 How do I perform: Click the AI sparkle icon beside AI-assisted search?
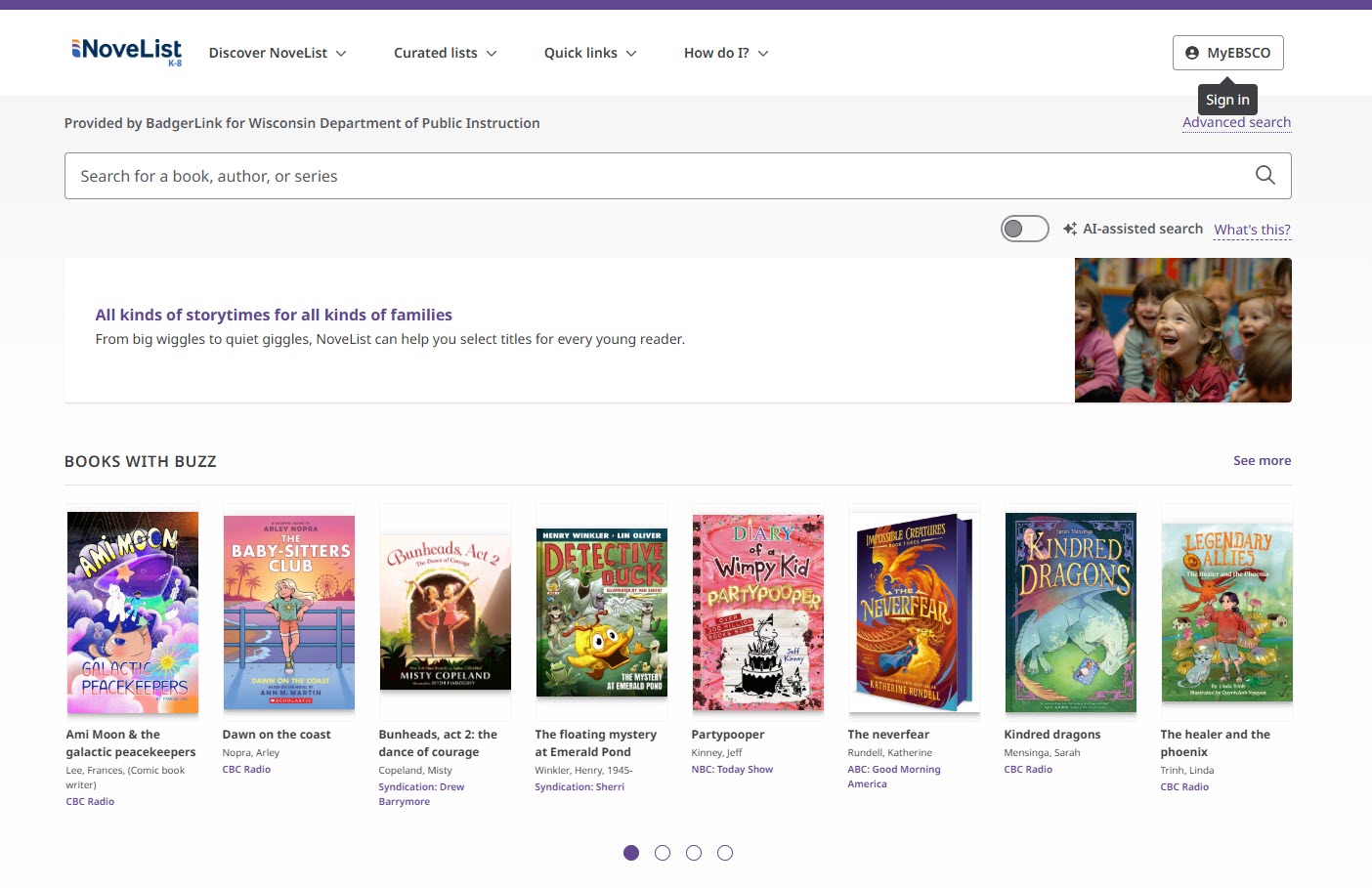coord(1070,229)
